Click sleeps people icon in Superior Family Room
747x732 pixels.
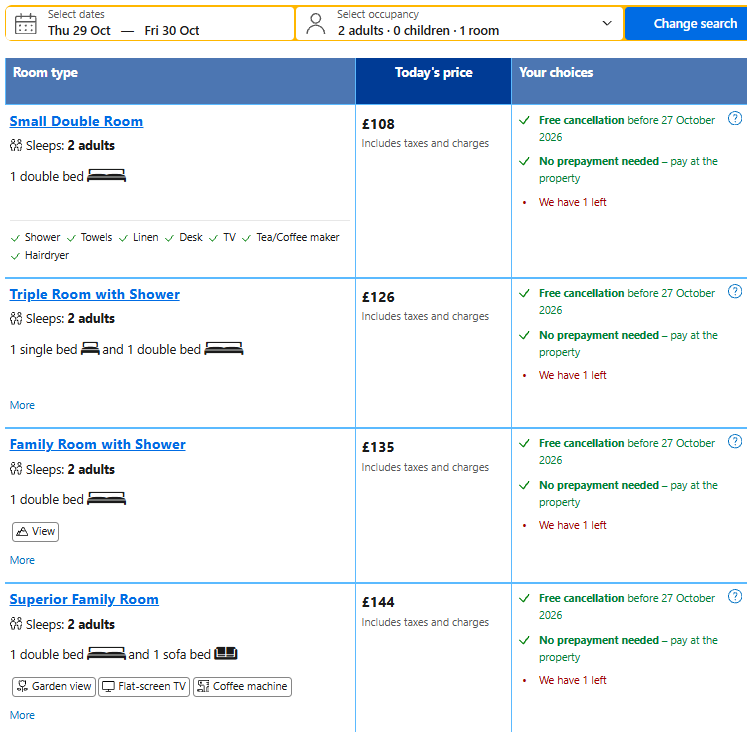coord(16,624)
